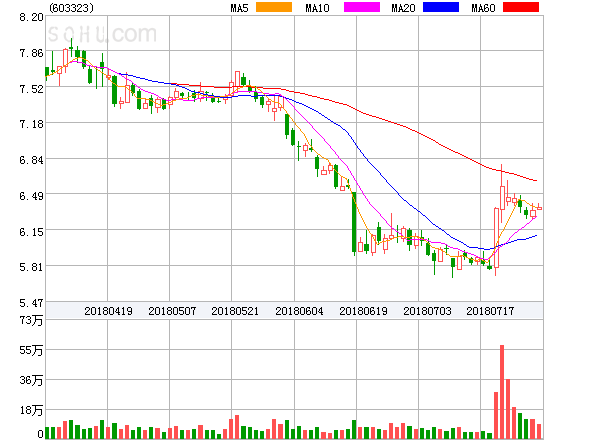
Task: Click the 20180619 date label
Action: point(364,311)
